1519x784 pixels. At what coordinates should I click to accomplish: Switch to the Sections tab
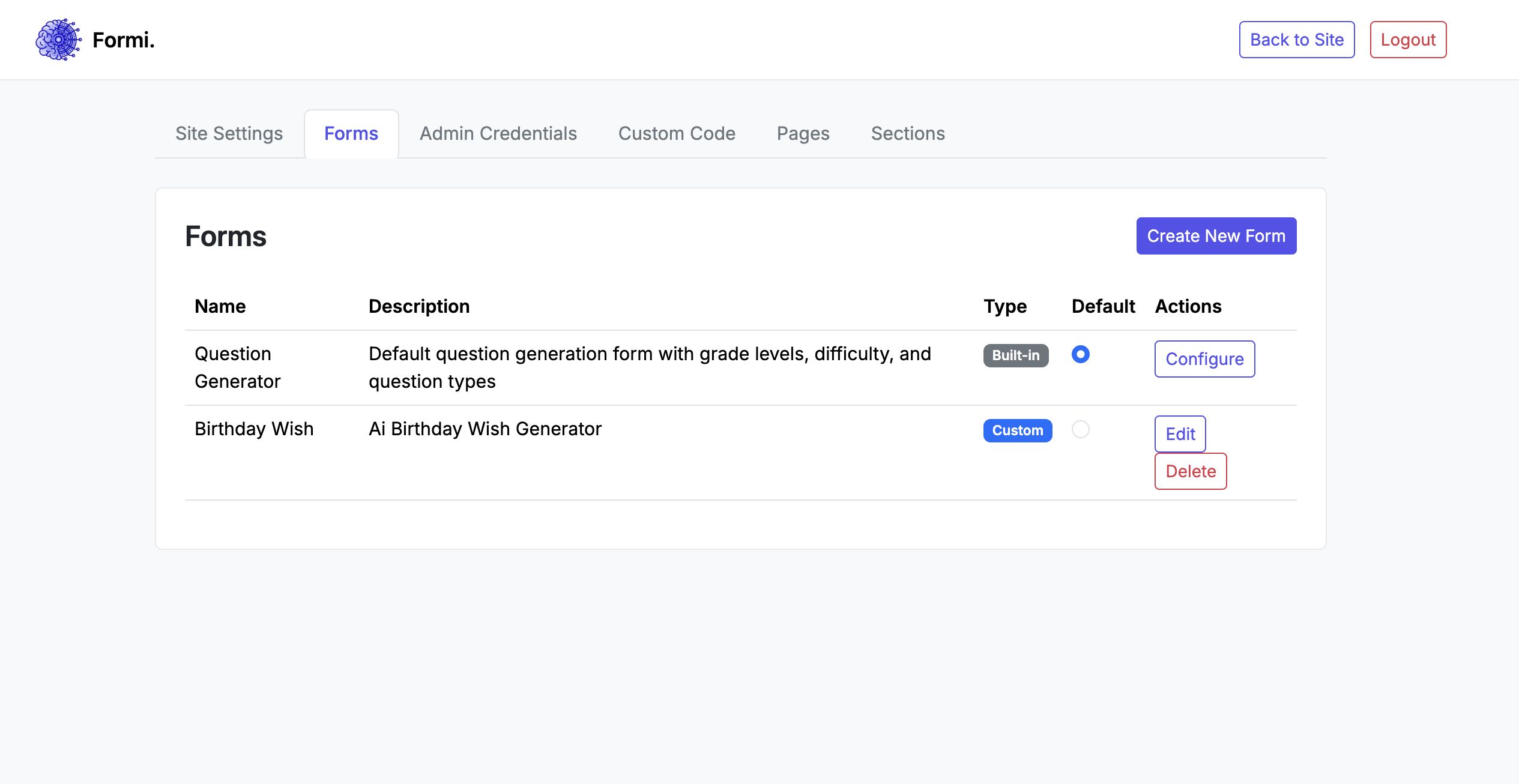pyautogui.click(x=908, y=133)
